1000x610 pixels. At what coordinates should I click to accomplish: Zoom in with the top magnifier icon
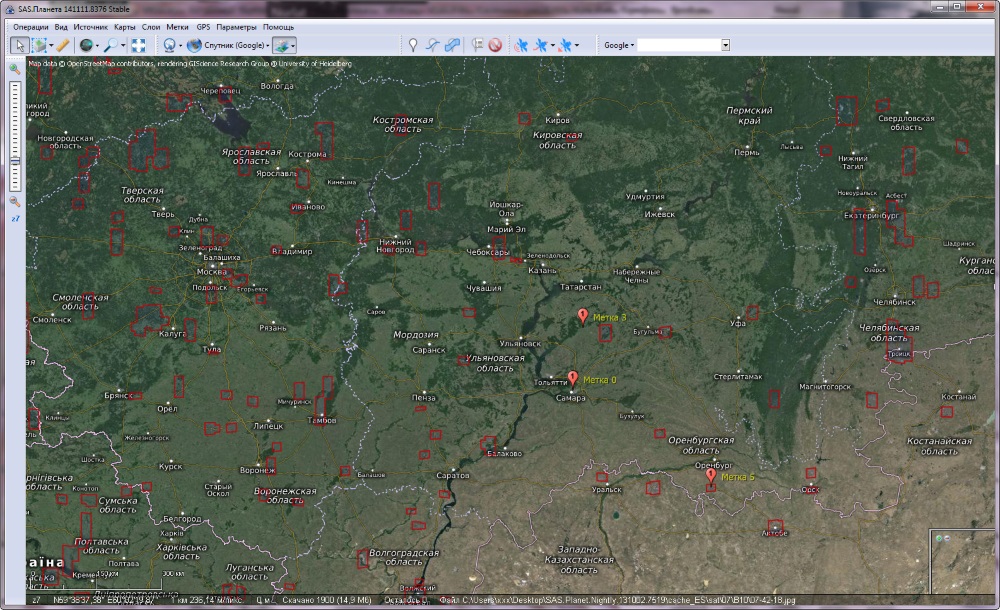coord(15,69)
